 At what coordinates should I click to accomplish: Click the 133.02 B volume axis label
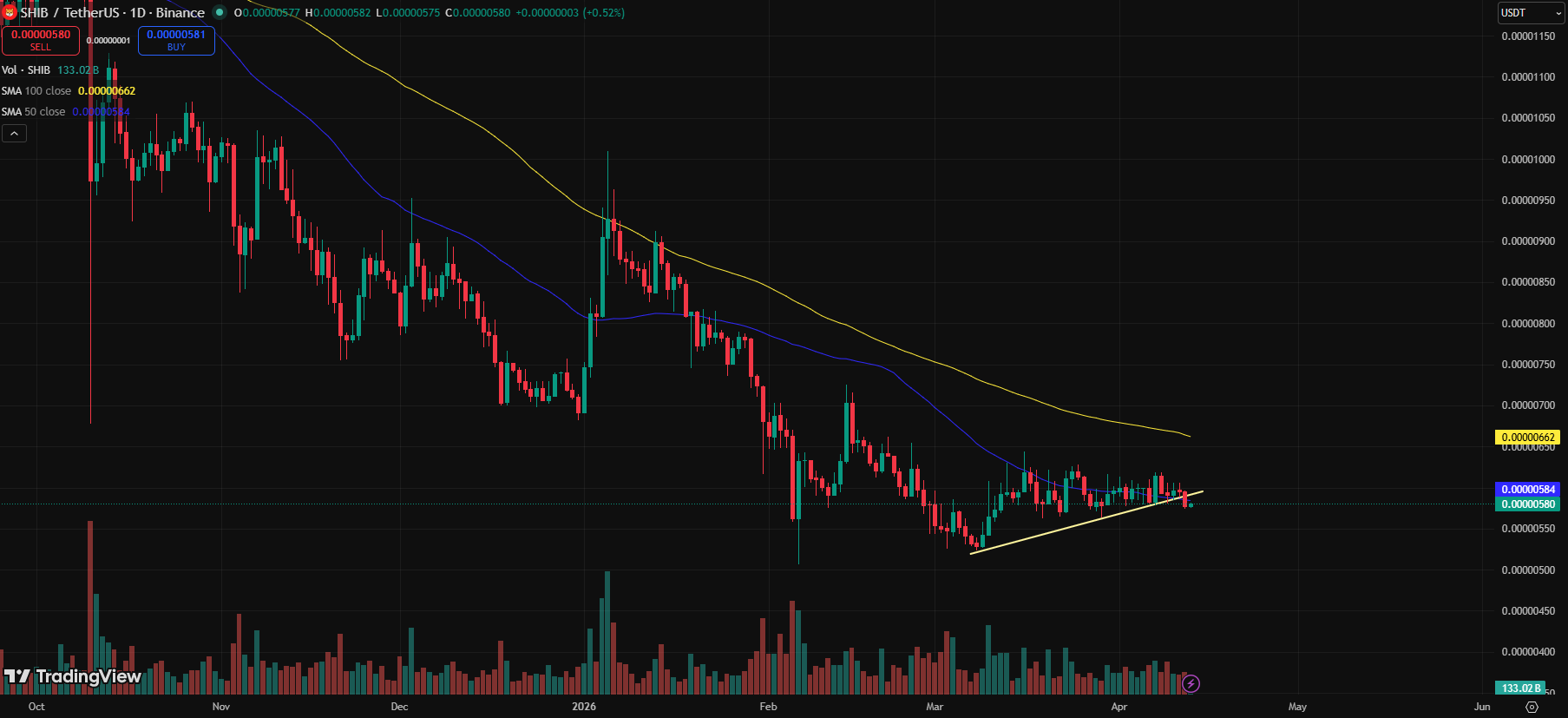coord(1521,688)
